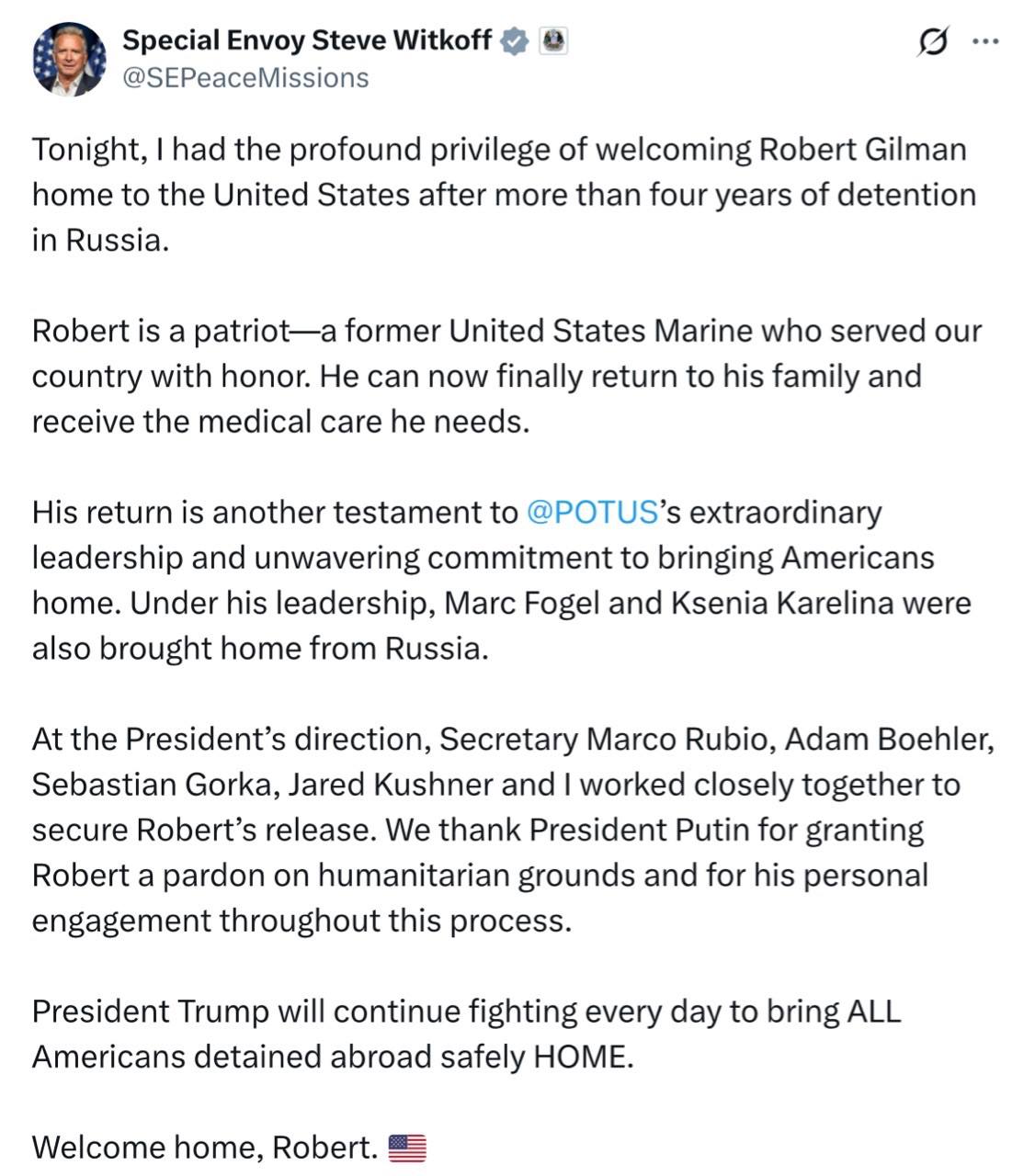Open the @POTUS mention link

(593, 512)
